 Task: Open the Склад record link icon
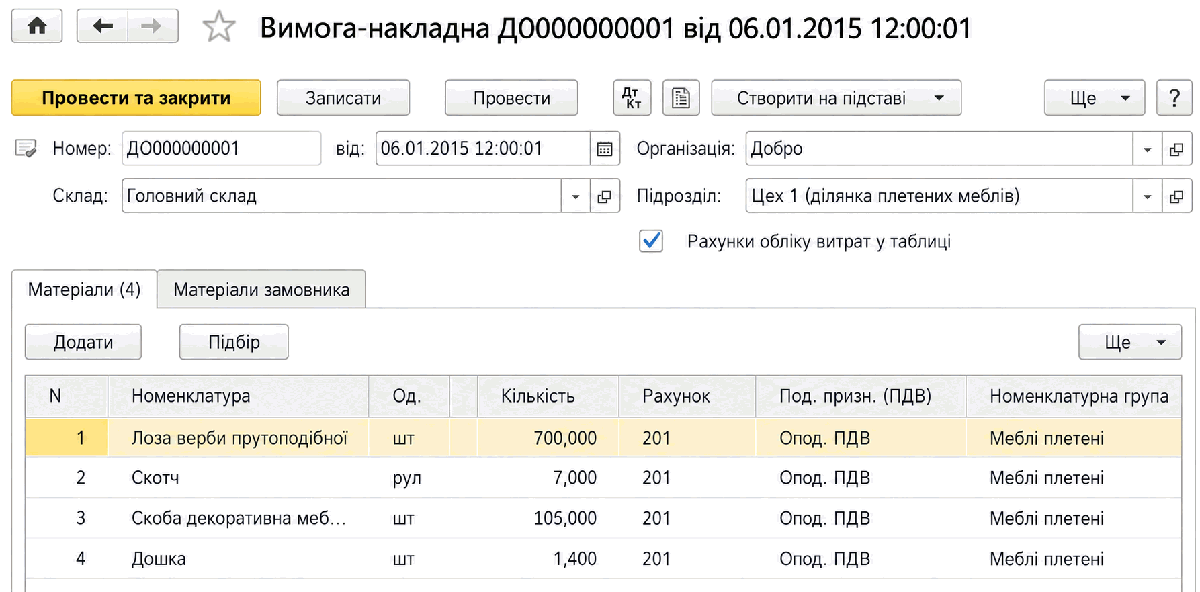(604, 197)
